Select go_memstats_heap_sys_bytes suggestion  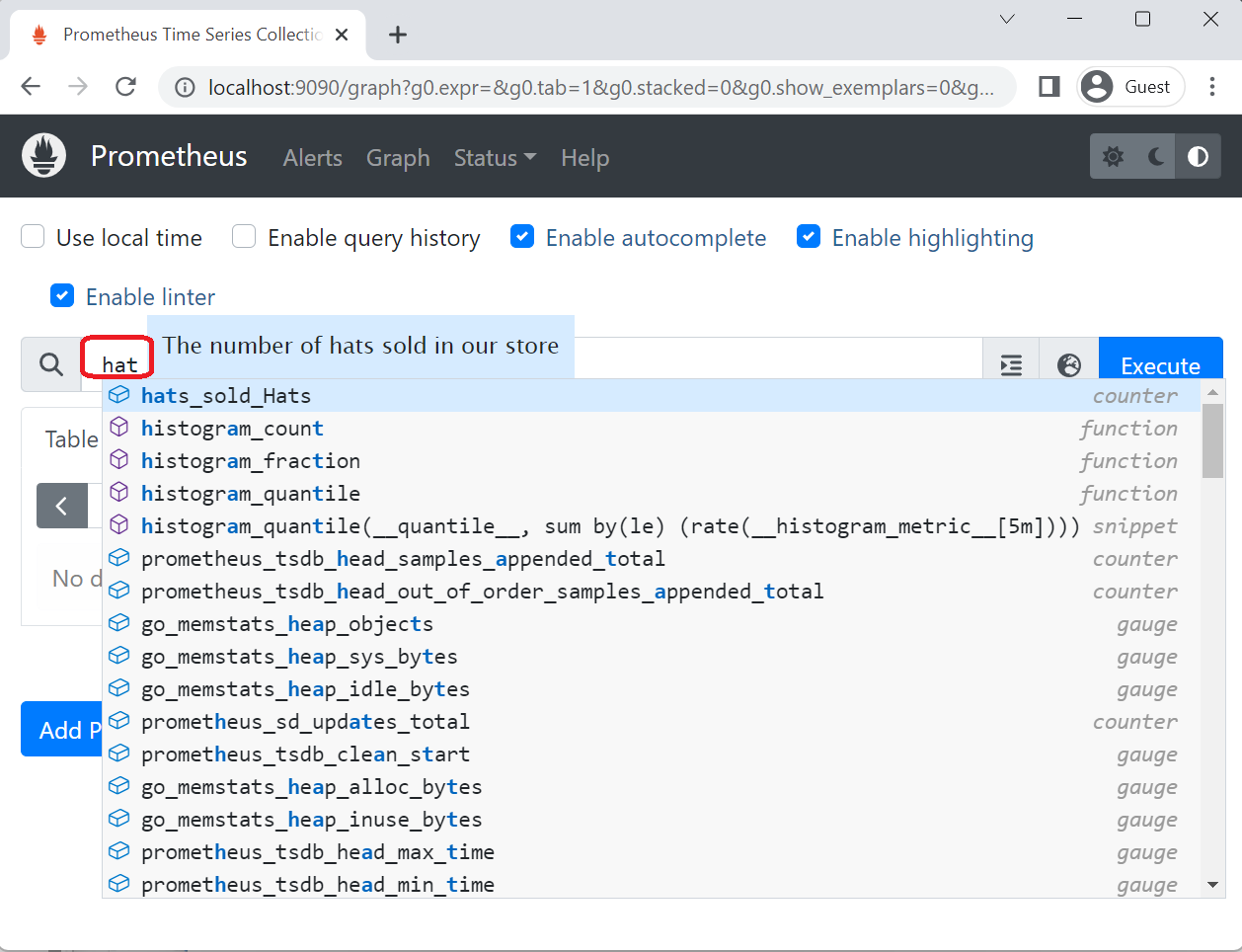point(652,656)
